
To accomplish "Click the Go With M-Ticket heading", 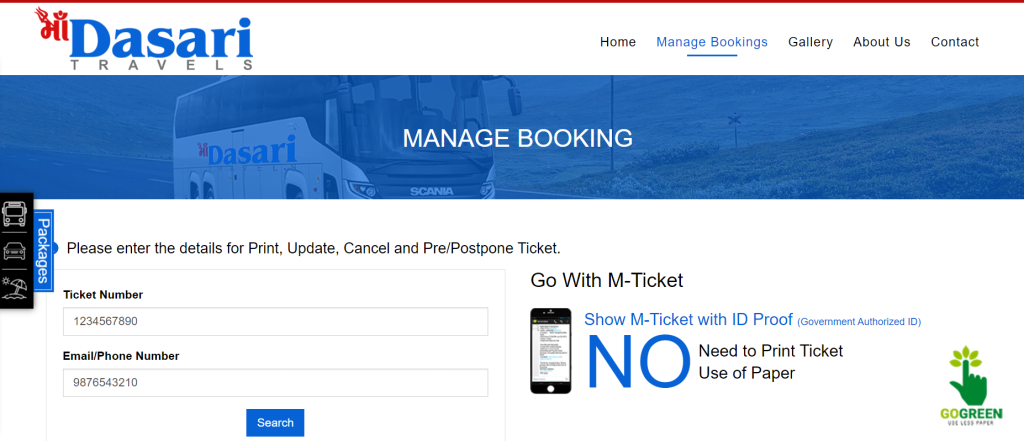I will pos(607,280).
